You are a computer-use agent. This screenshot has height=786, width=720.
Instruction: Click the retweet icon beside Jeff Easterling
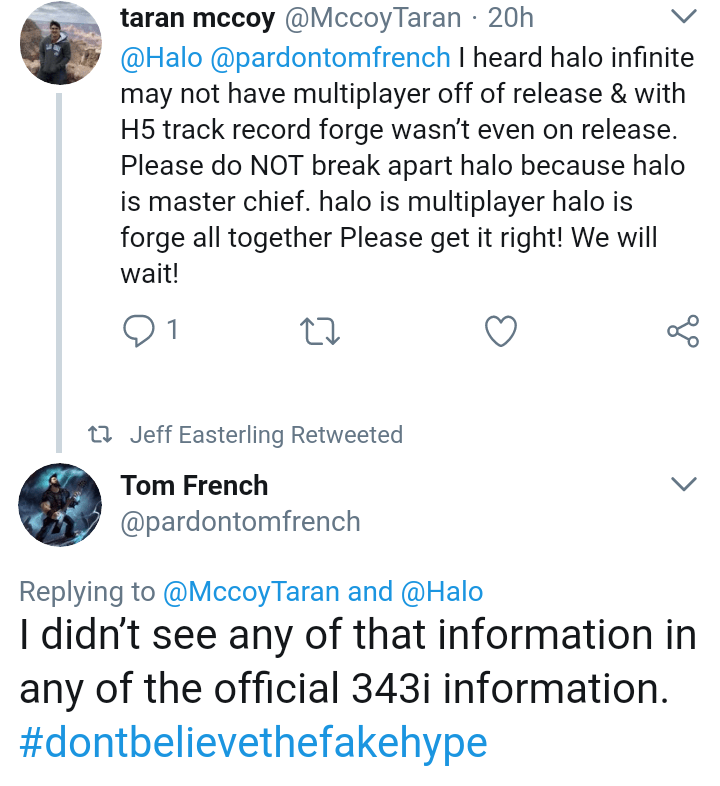pyautogui.click(x=98, y=435)
